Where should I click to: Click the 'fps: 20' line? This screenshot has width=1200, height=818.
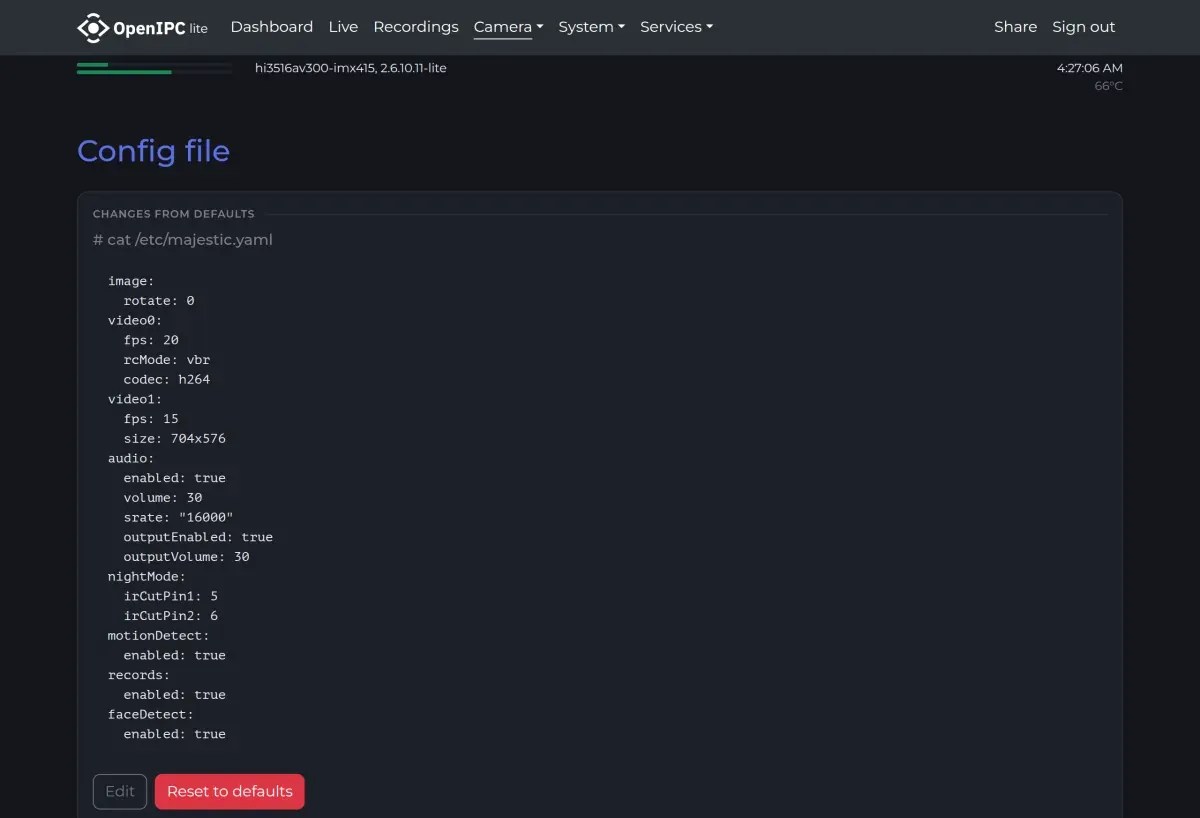pos(151,340)
